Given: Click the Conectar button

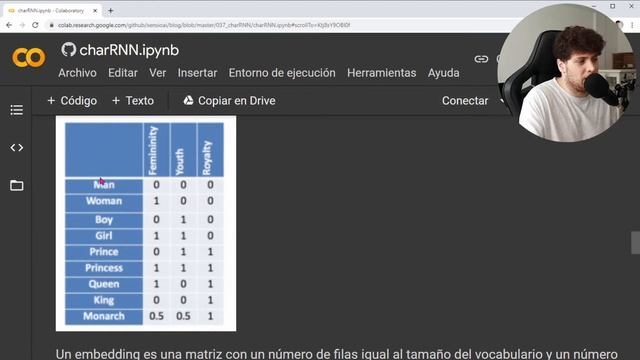Looking at the screenshot, I should (465, 100).
